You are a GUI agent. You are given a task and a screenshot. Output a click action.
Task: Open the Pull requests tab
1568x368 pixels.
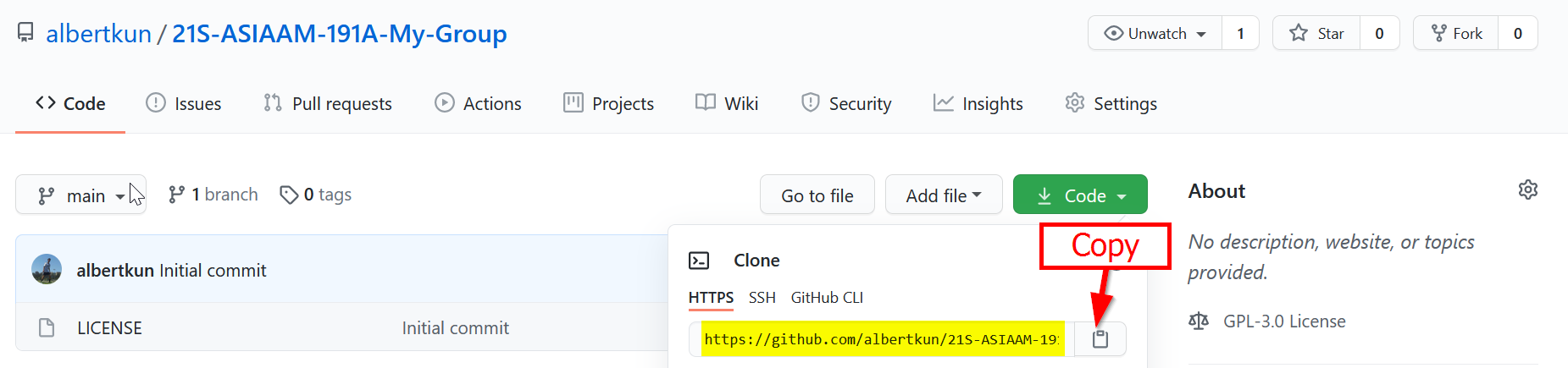pos(328,103)
